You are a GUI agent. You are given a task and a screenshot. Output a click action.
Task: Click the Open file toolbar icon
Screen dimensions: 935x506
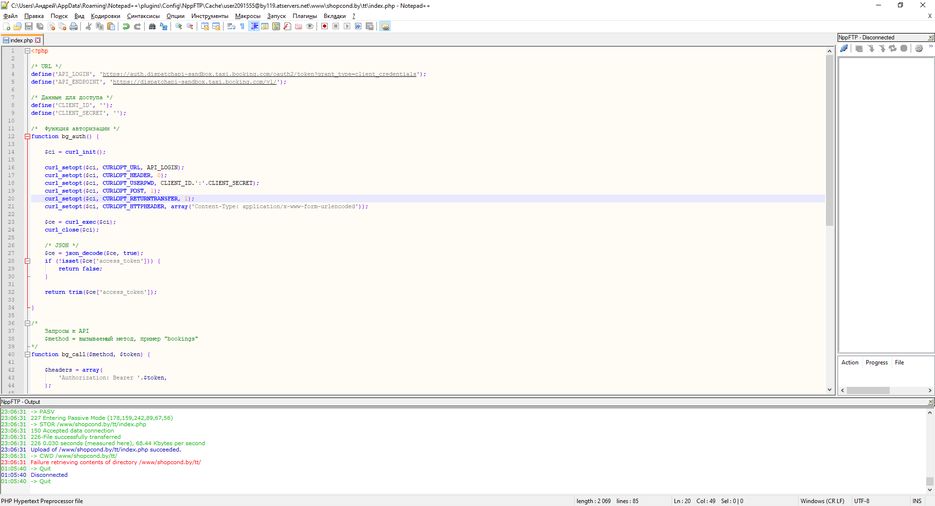(x=17, y=26)
